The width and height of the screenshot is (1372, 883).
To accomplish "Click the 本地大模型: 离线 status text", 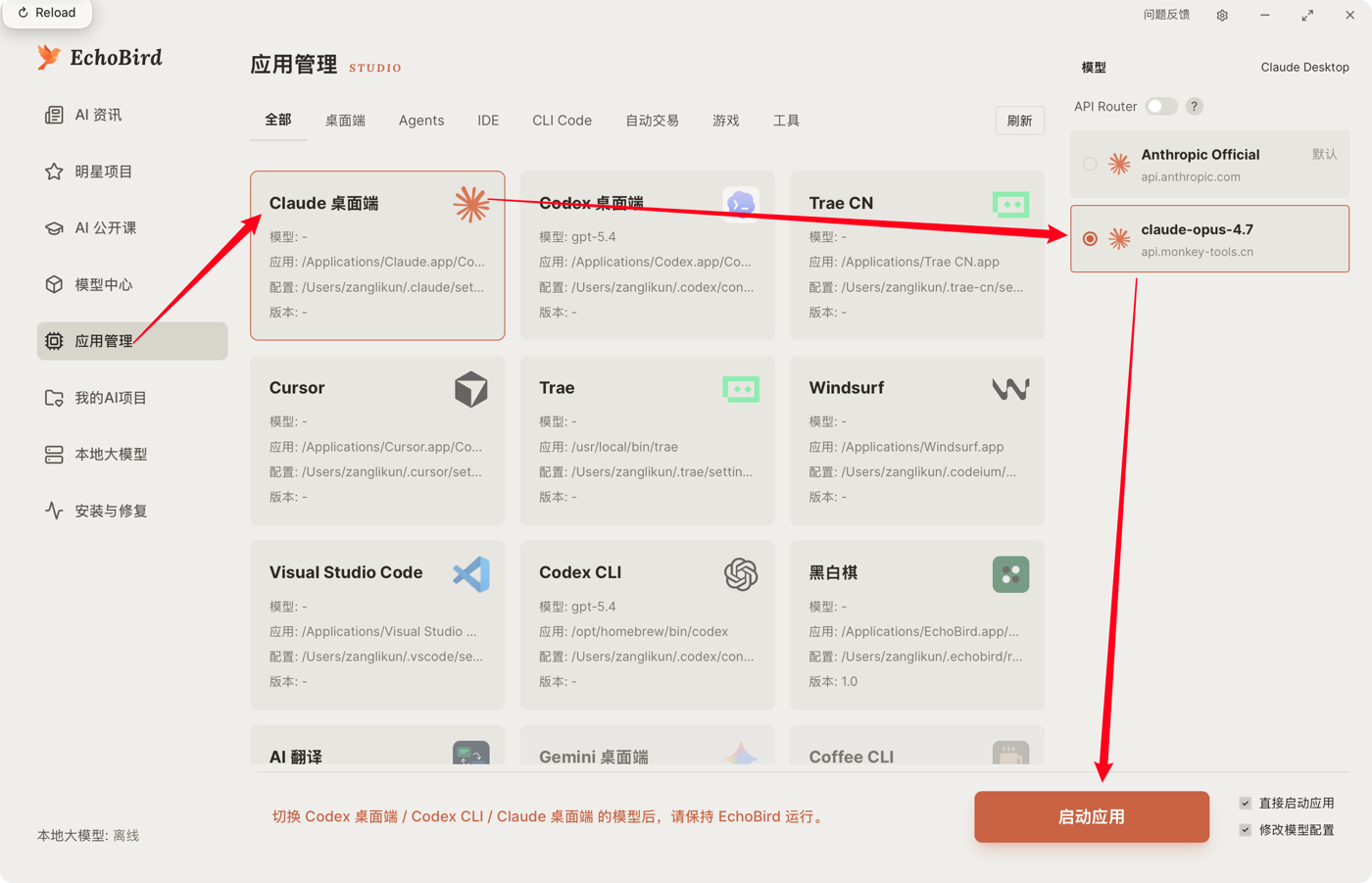I will point(88,836).
